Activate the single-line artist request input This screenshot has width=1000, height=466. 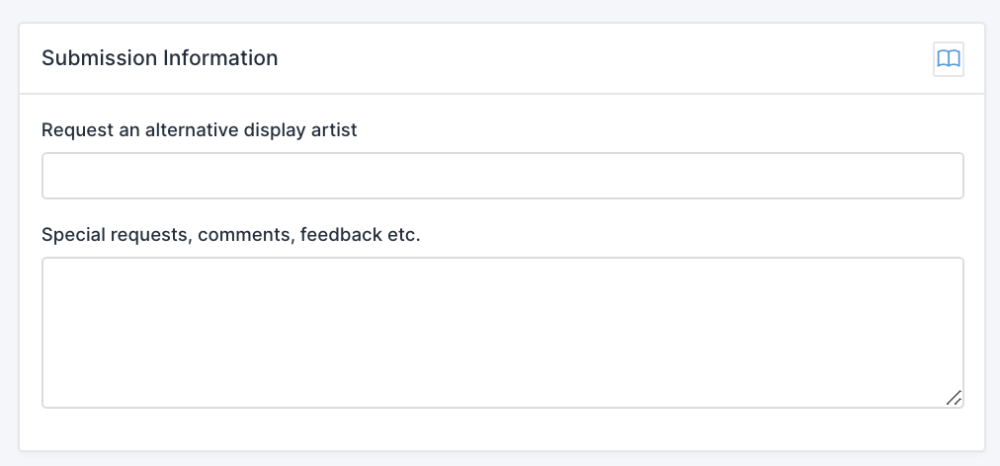click(502, 176)
